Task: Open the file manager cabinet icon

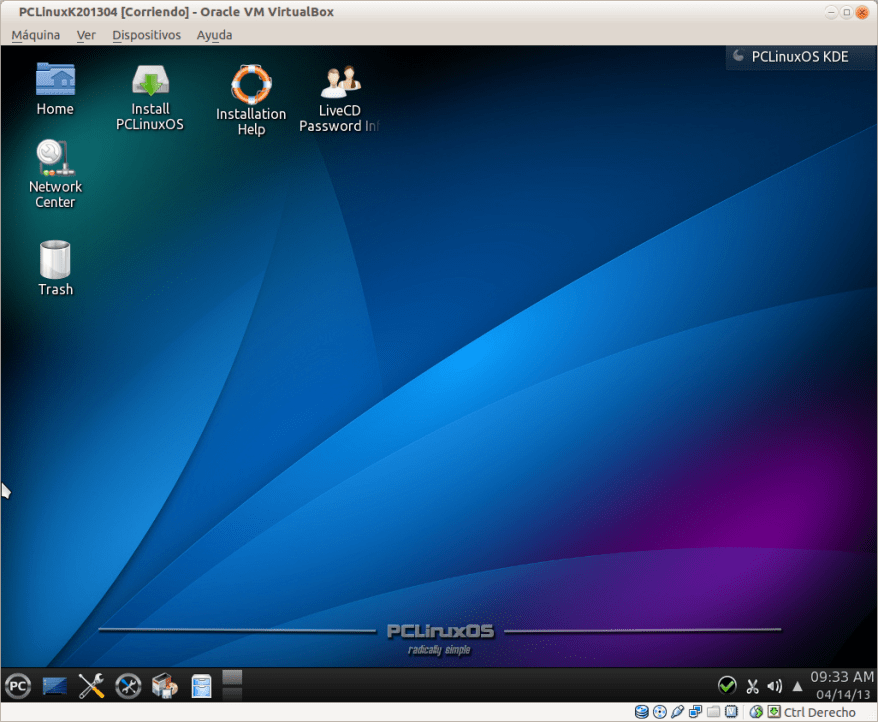Action: click(202, 686)
